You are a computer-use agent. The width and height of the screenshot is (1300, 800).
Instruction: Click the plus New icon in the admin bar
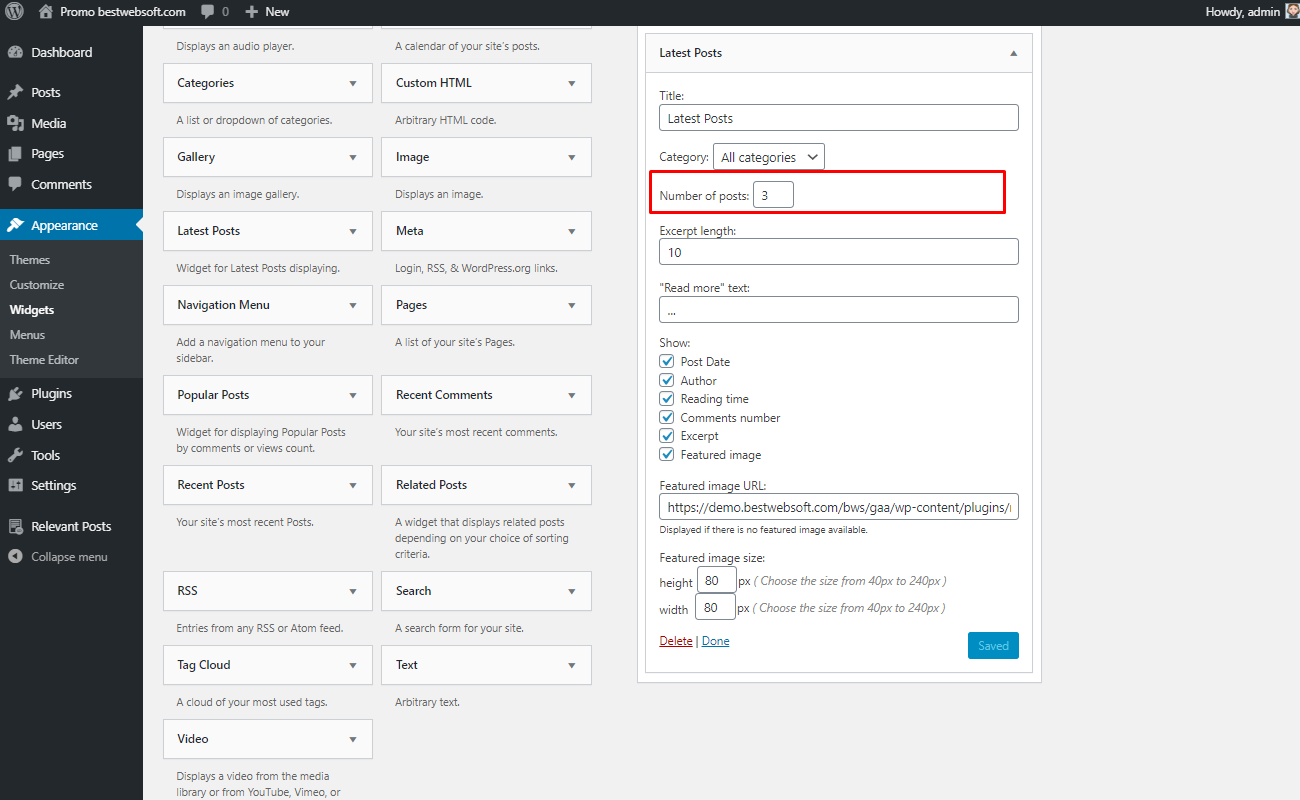pyautogui.click(x=252, y=12)
